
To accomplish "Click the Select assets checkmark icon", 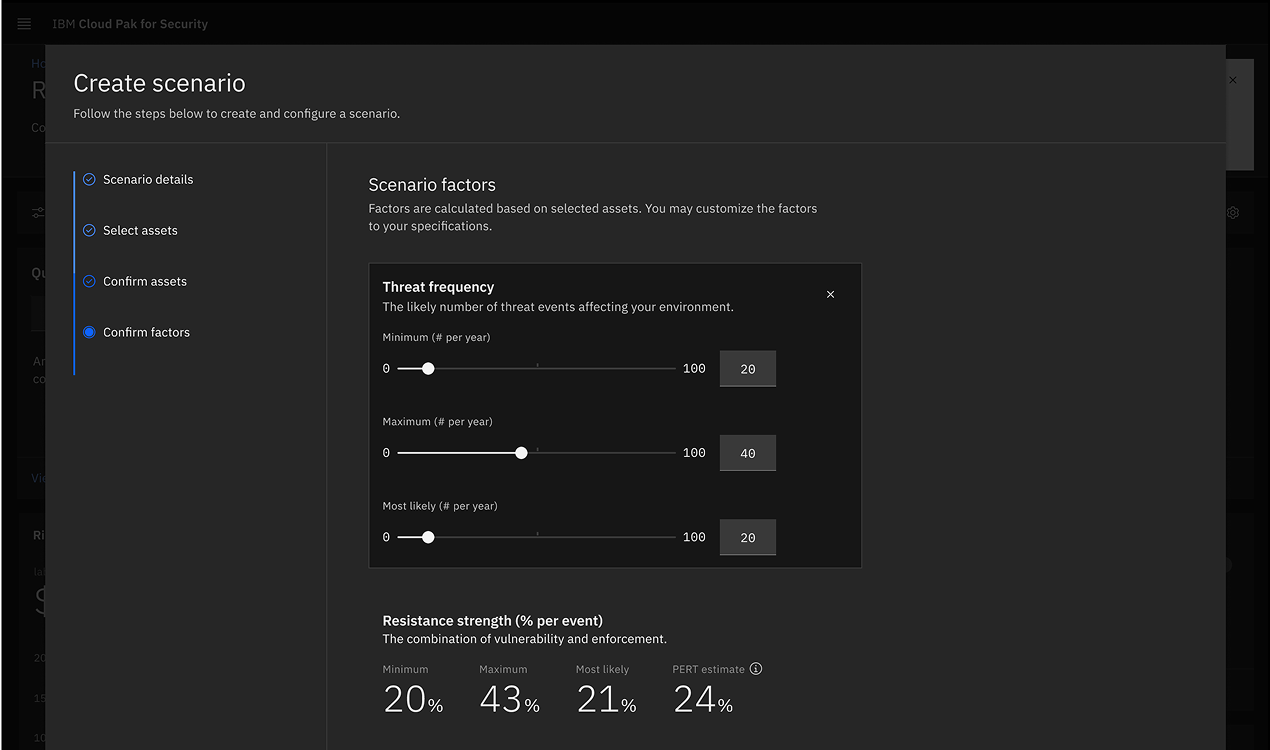I will (x=89, y=230).
